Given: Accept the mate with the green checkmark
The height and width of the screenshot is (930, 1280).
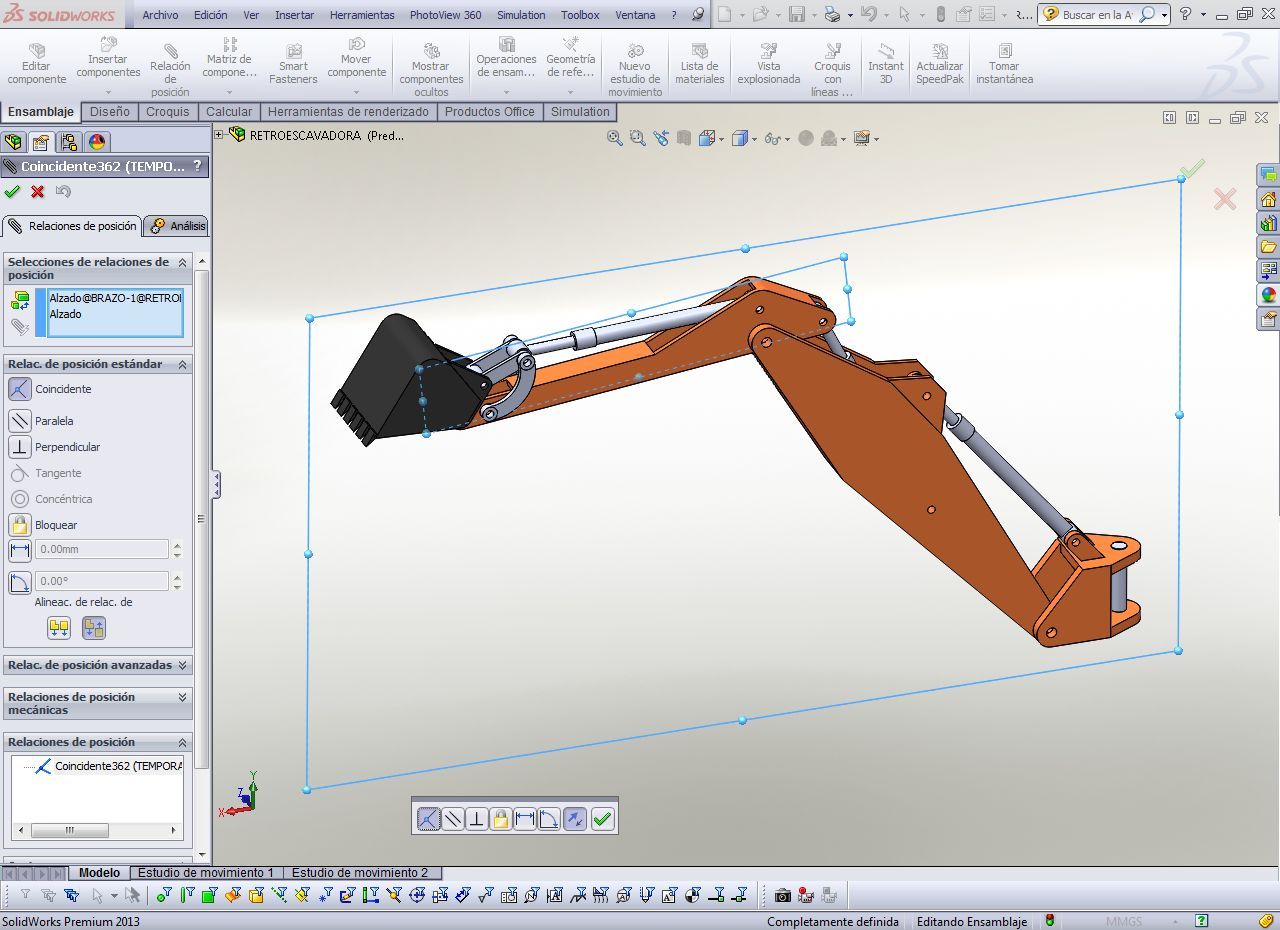Looking at the screenshot, I should 12,191.
